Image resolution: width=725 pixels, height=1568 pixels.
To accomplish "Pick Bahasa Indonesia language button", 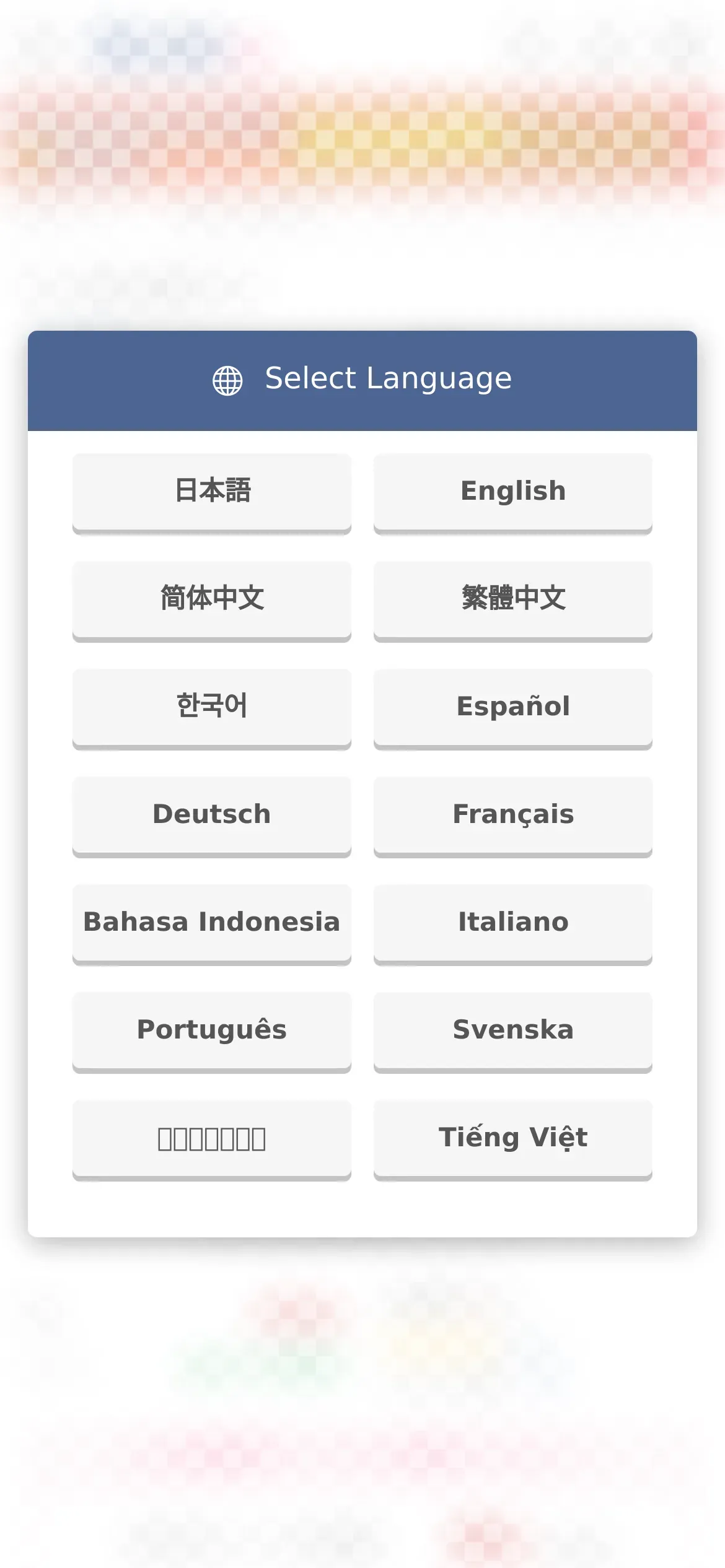I will 212,925.
